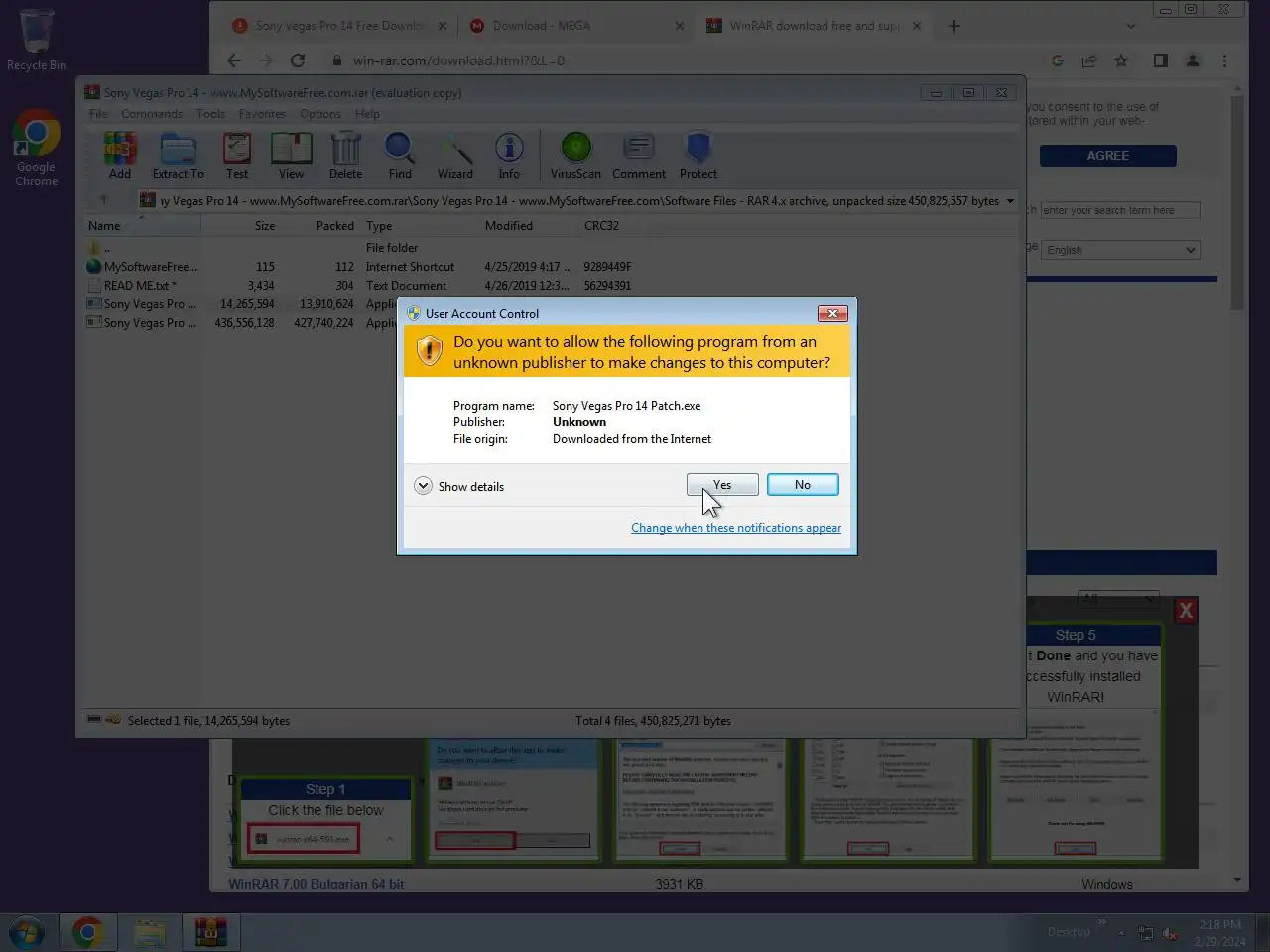
Task: Open the Help menu in WinRAR
Action: pyautogui.click(x=367, y=114)
